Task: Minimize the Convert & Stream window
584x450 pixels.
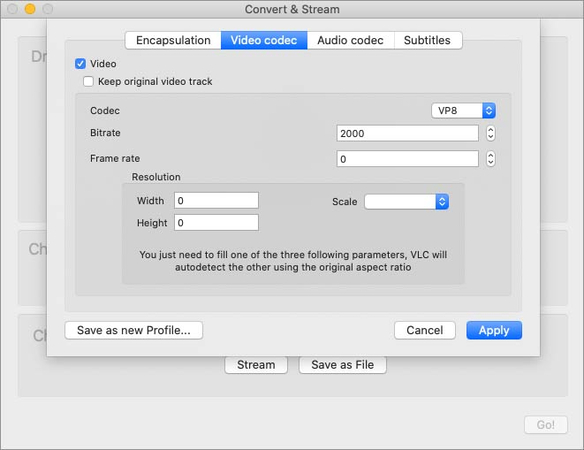Action: [x=30, y=9]
